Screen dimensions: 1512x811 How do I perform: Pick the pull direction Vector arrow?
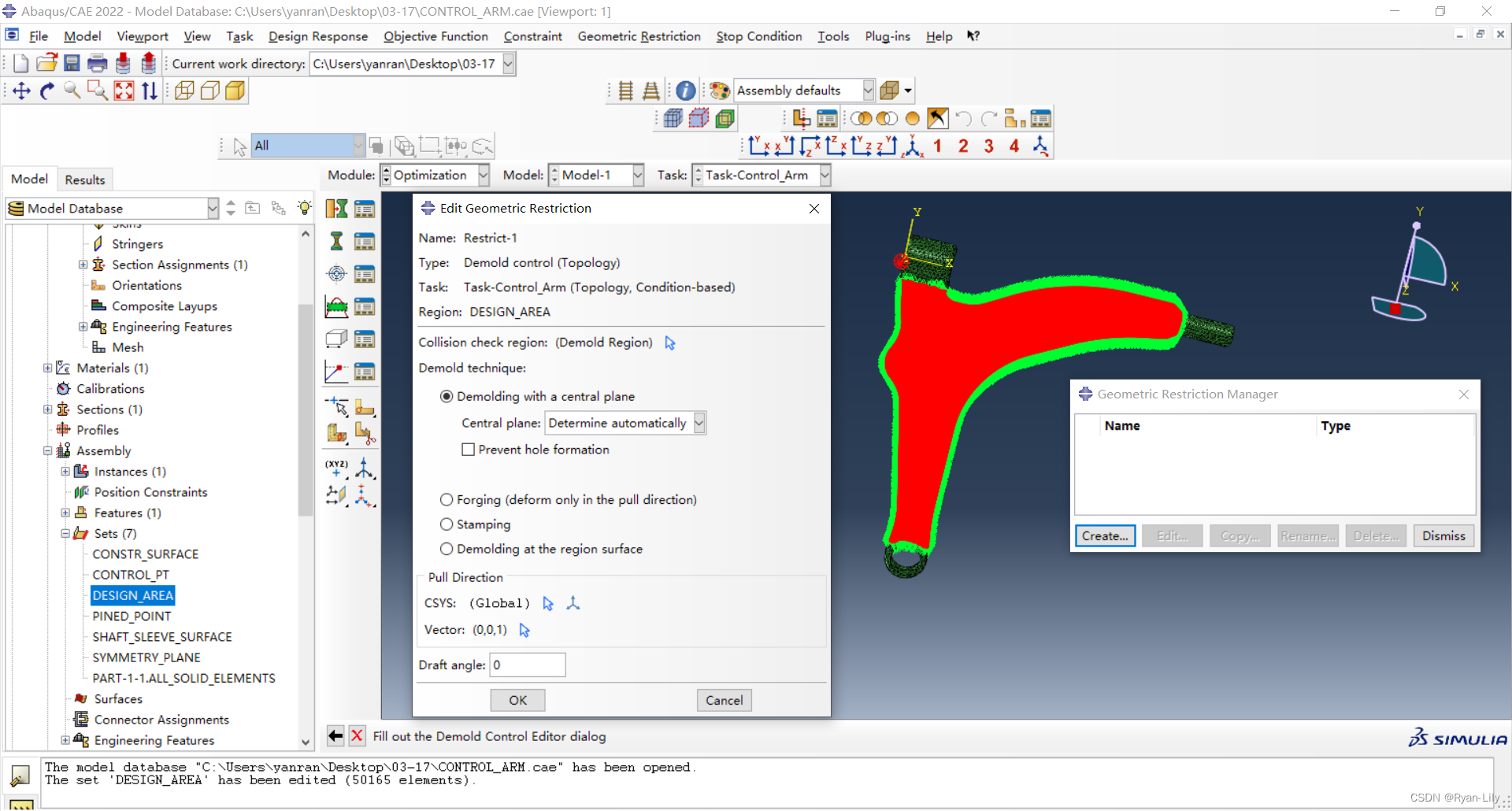point(524,631)
